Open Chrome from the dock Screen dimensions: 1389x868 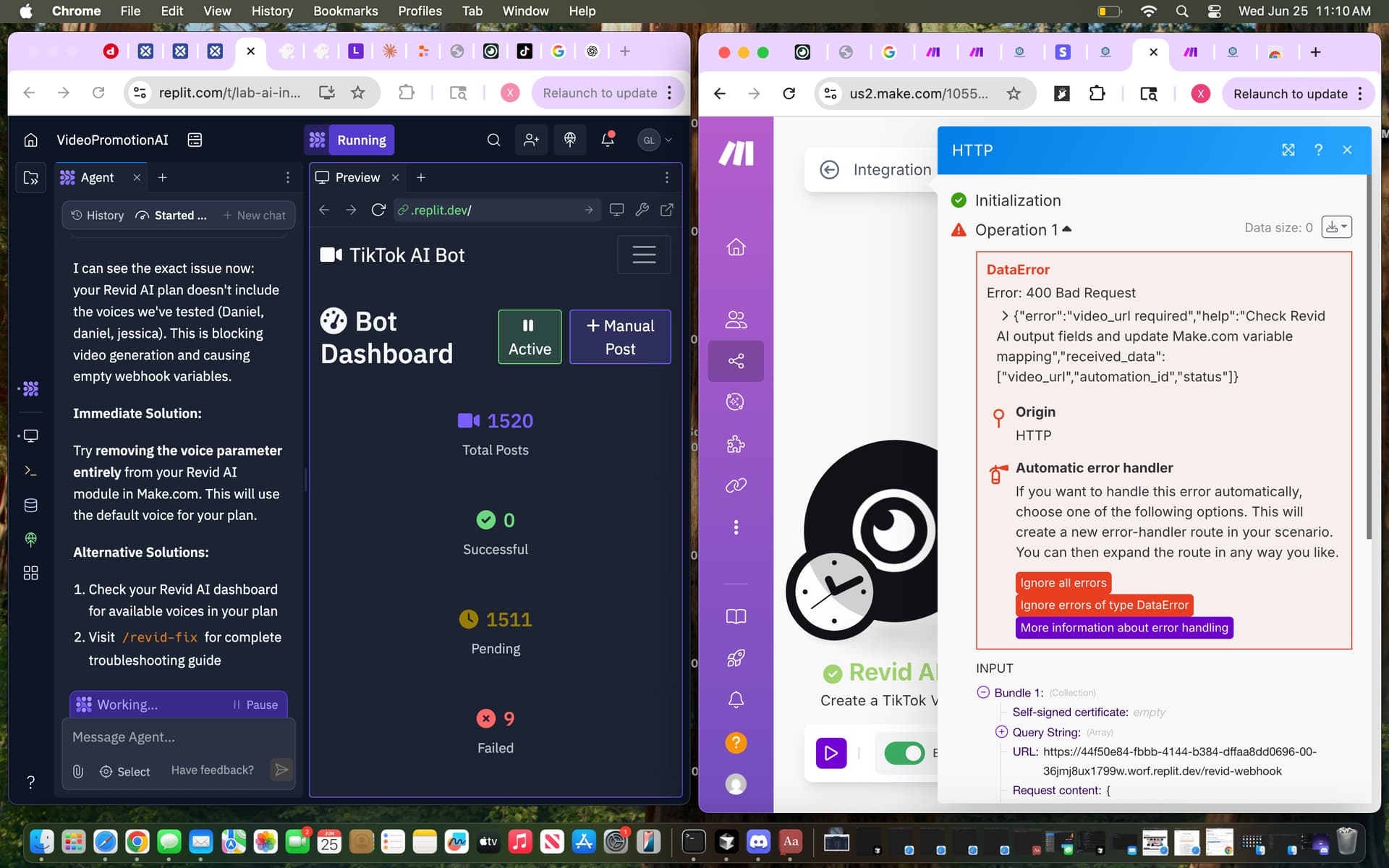click(137, 841)
